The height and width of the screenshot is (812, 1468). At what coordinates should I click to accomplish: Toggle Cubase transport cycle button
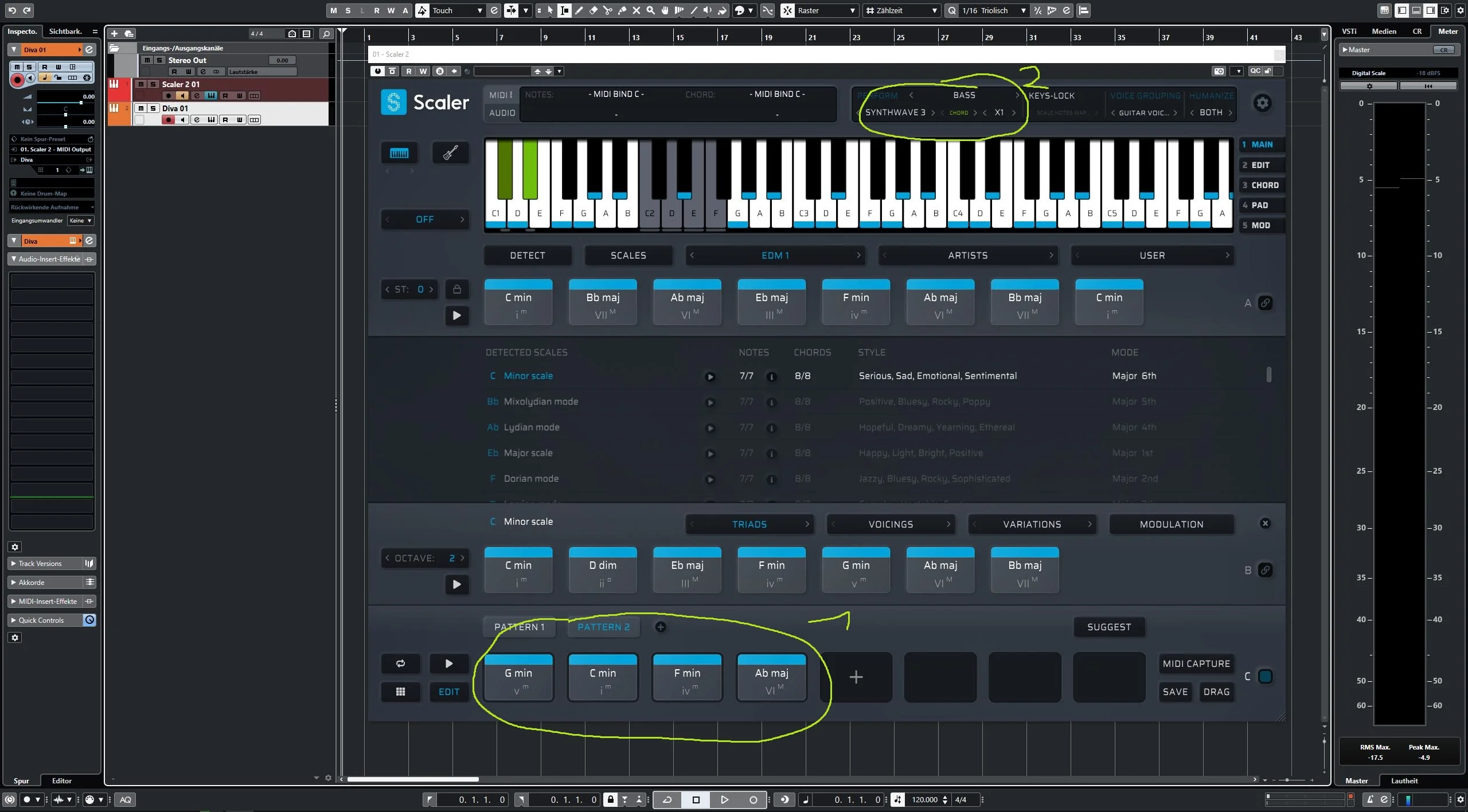point(667,799)
